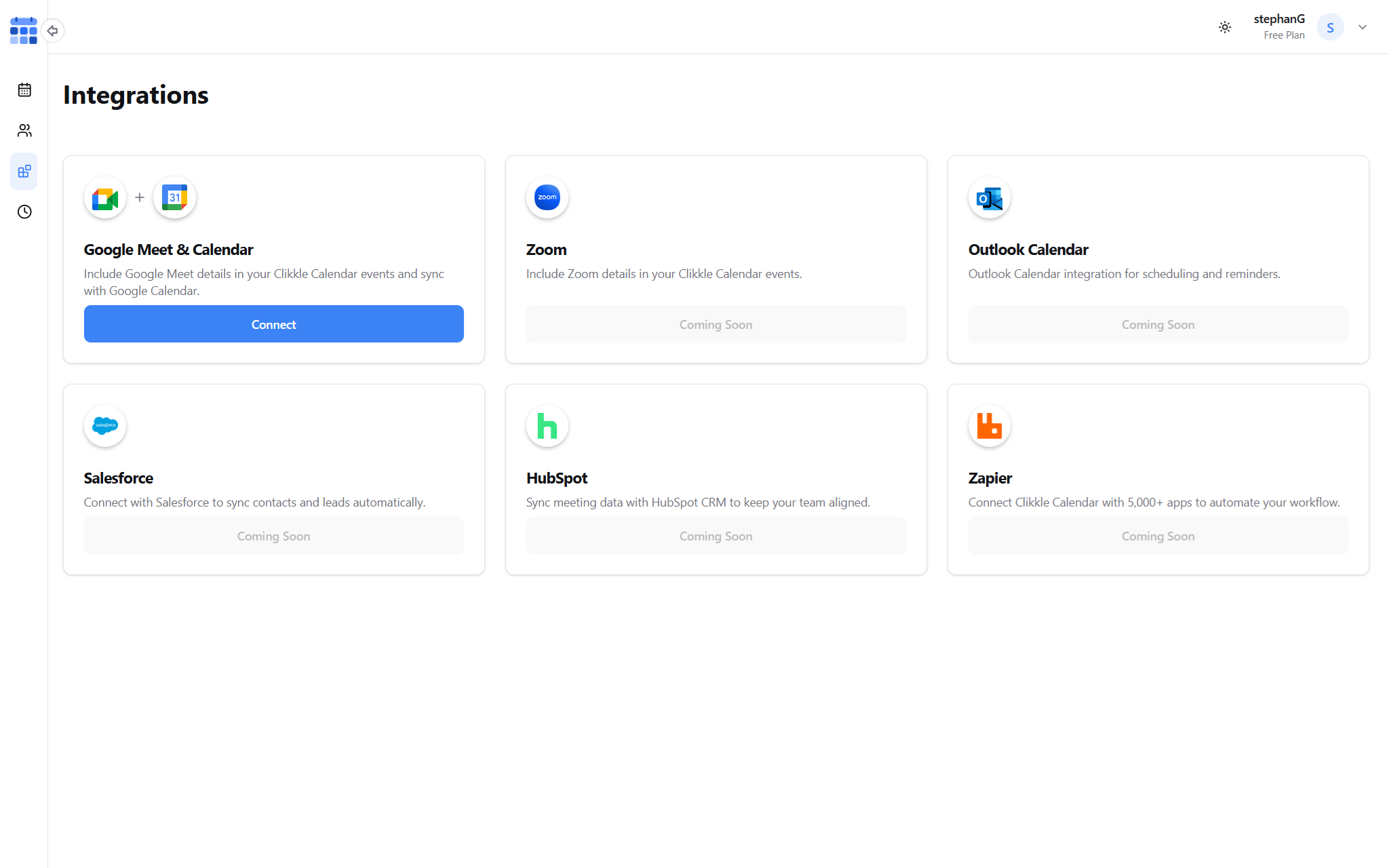1389x868 pixels.
Task: Click the Zoom logo icon
Action: [547, 198]
